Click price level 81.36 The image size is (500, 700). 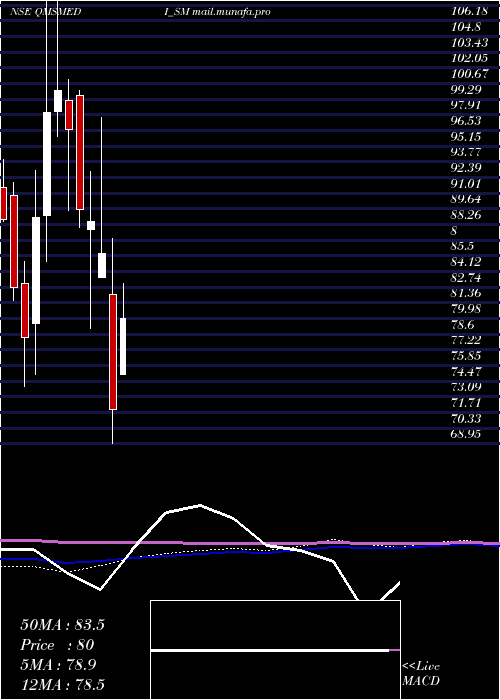tap(466, 293)
